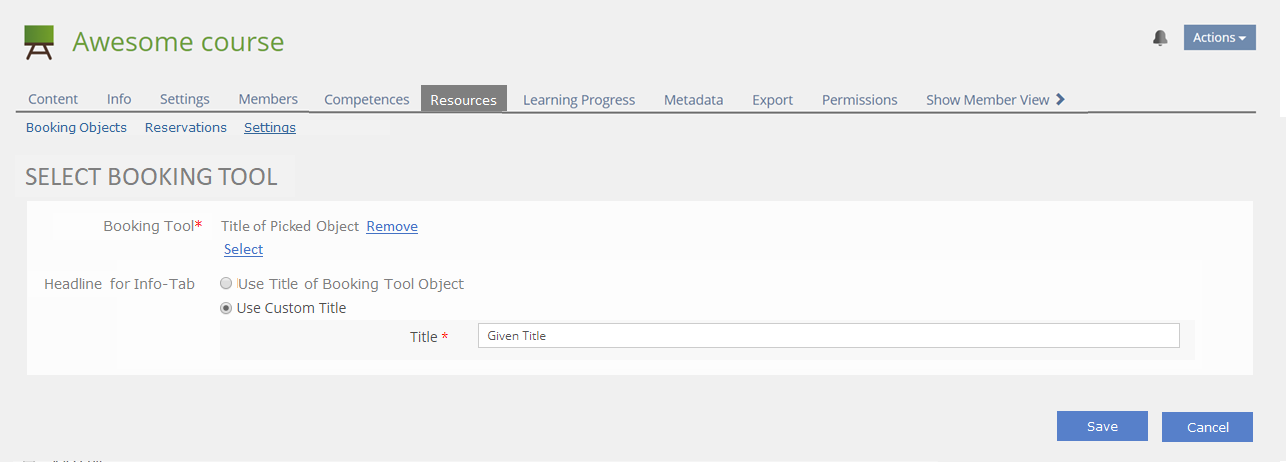Go to Learning Progress tab
The height and width of the screenshot is (462, 1286).
(x=579, y=100)
